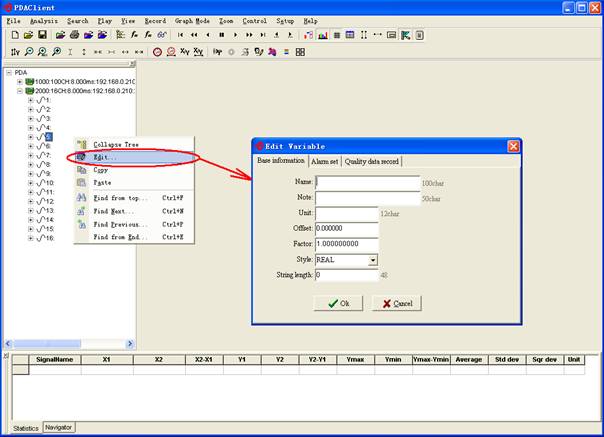Open the Style REAL dropdown
The image size is (604, 437).
(x=372, y=260)
